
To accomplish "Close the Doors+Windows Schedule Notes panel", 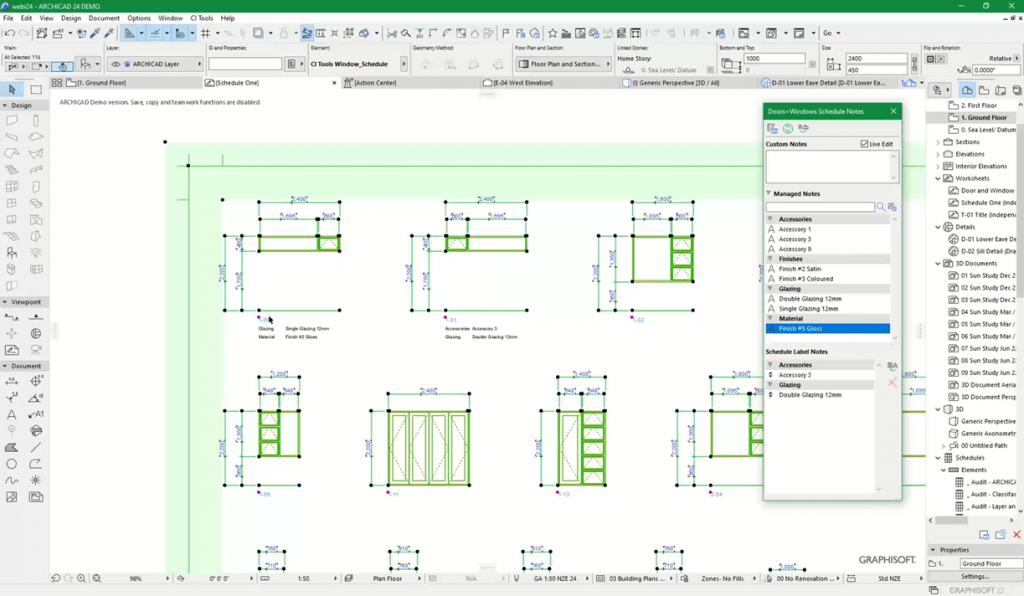I will point(893,112).
